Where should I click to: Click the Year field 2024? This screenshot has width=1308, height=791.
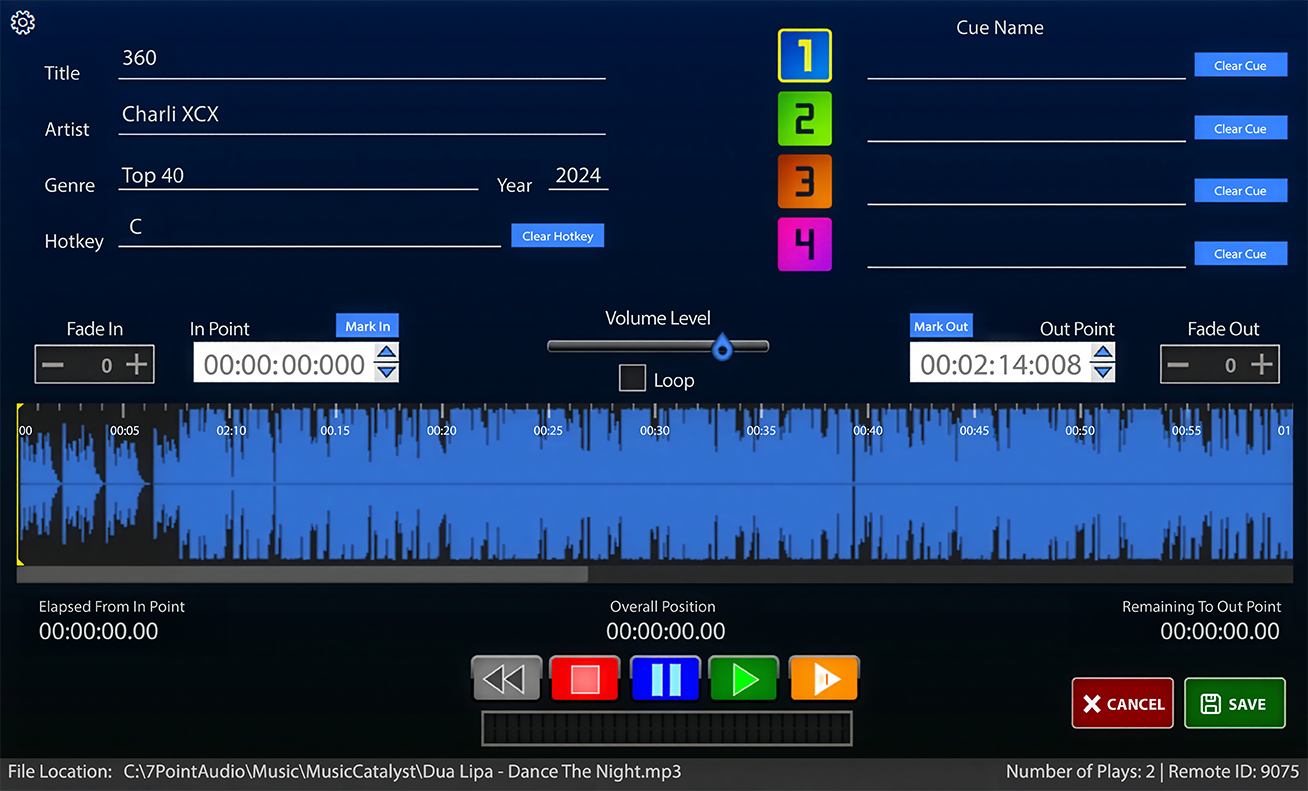tap(578, 175)
